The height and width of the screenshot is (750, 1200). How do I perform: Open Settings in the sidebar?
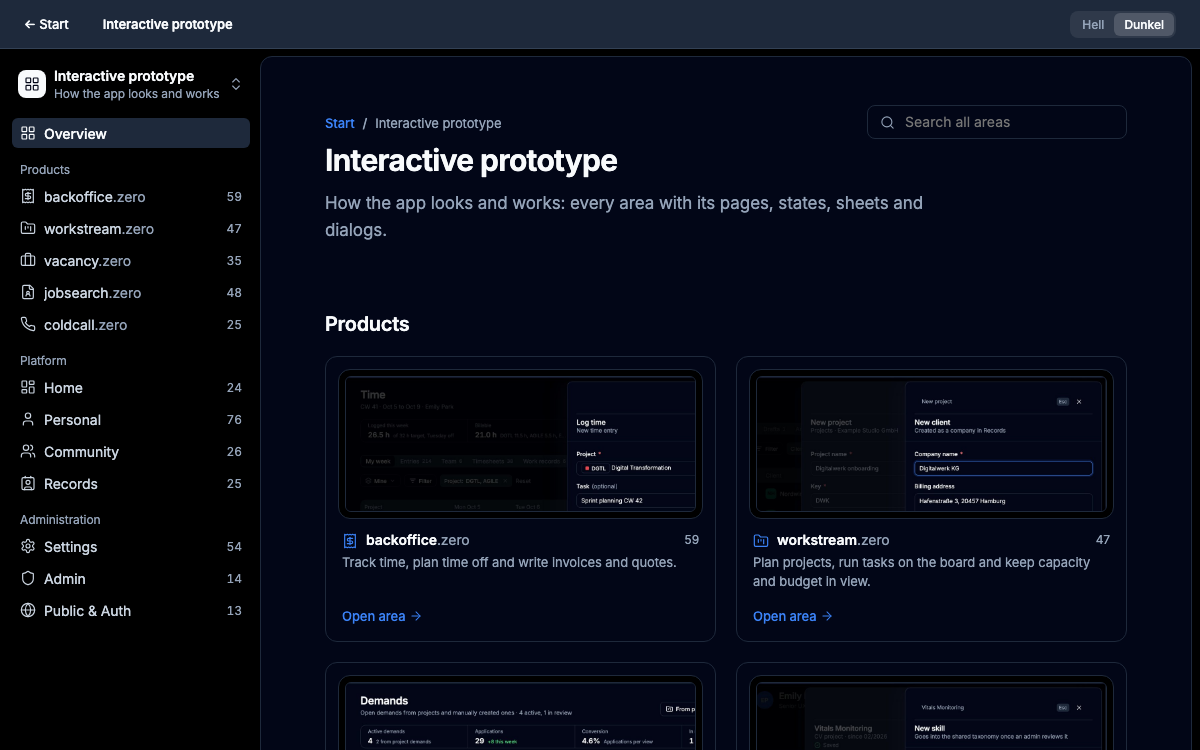pyautogui.click(x=131, y=547)
